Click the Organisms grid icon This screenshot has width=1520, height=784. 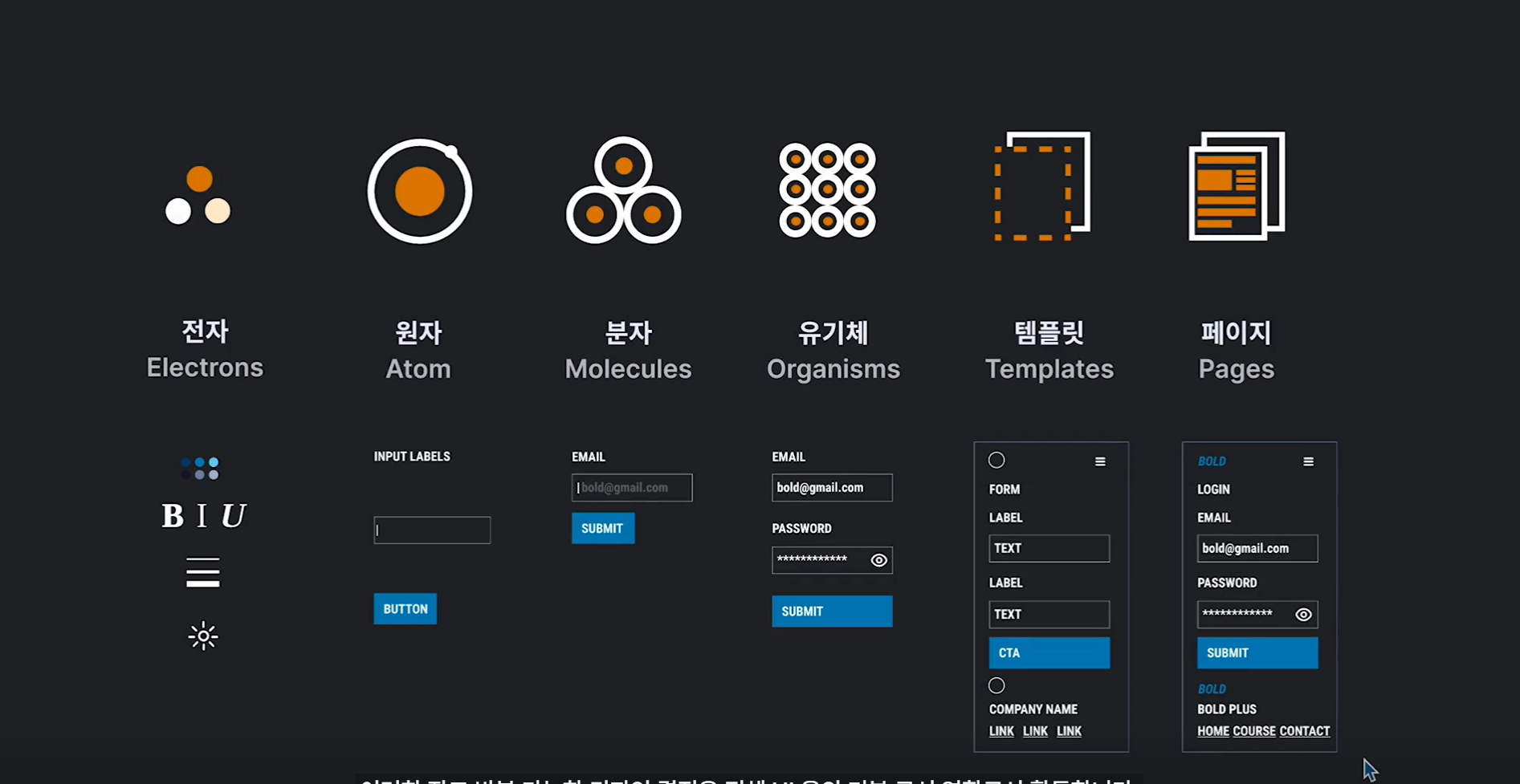click(x=827, y=190)
